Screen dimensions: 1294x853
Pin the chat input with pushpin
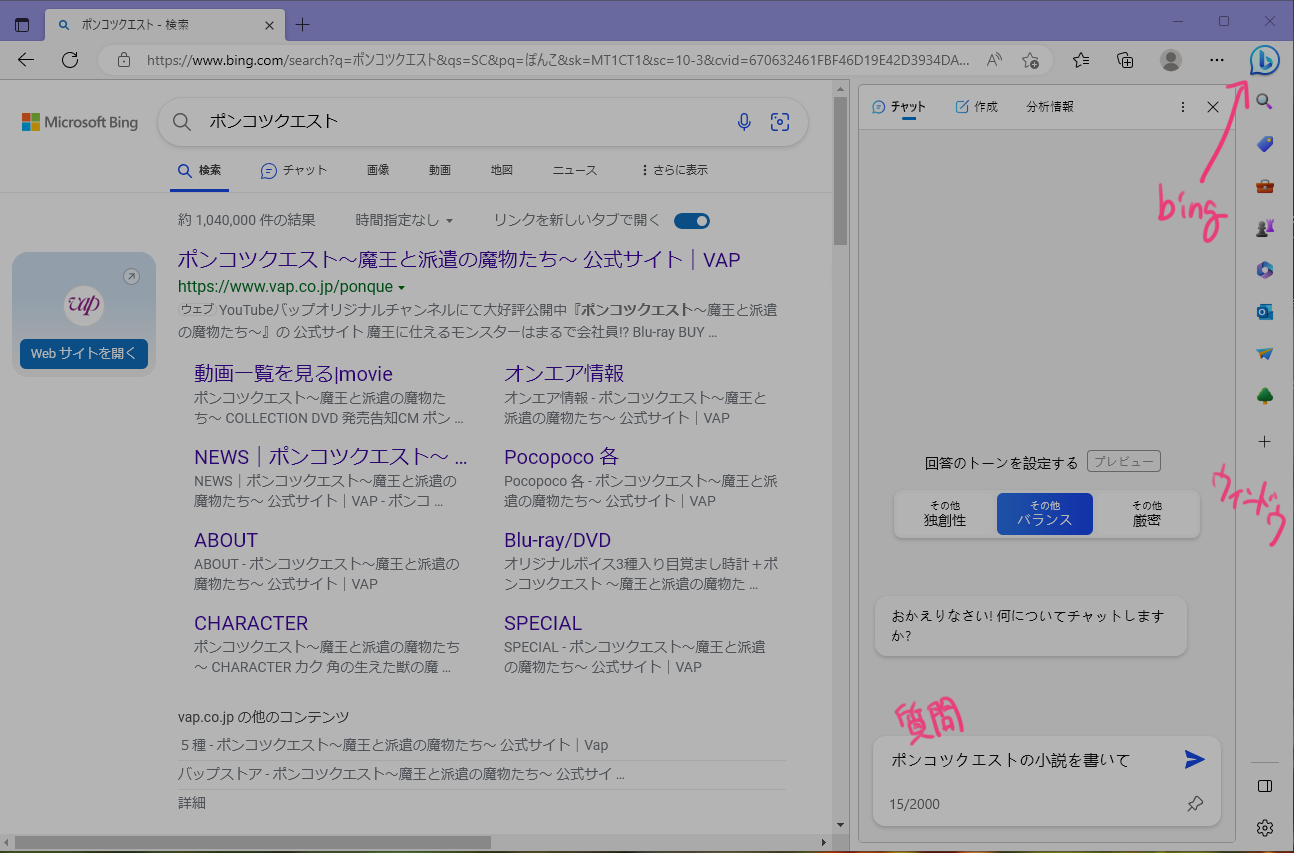[1195, 804]
